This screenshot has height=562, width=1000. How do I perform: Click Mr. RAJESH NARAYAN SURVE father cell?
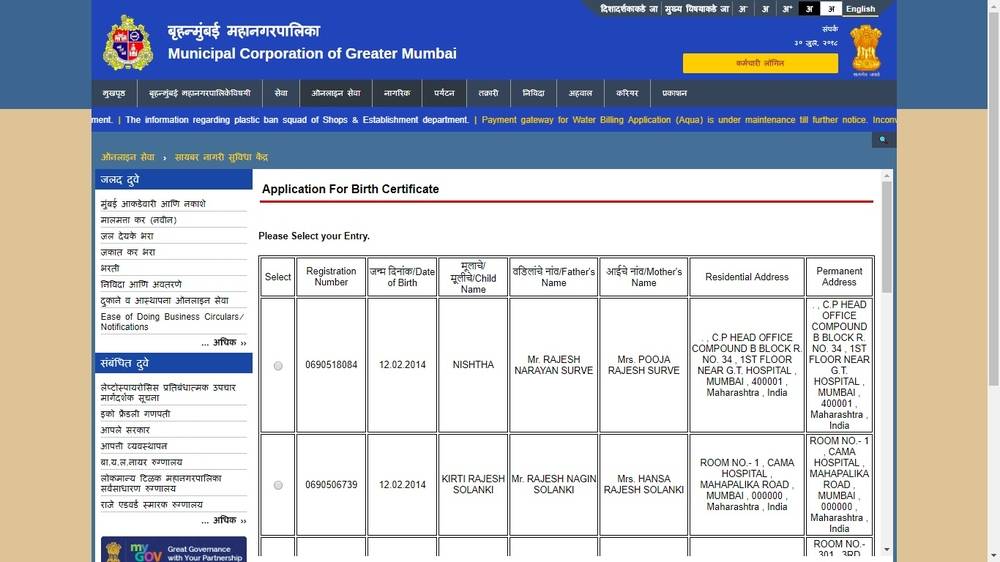[554, 365]
